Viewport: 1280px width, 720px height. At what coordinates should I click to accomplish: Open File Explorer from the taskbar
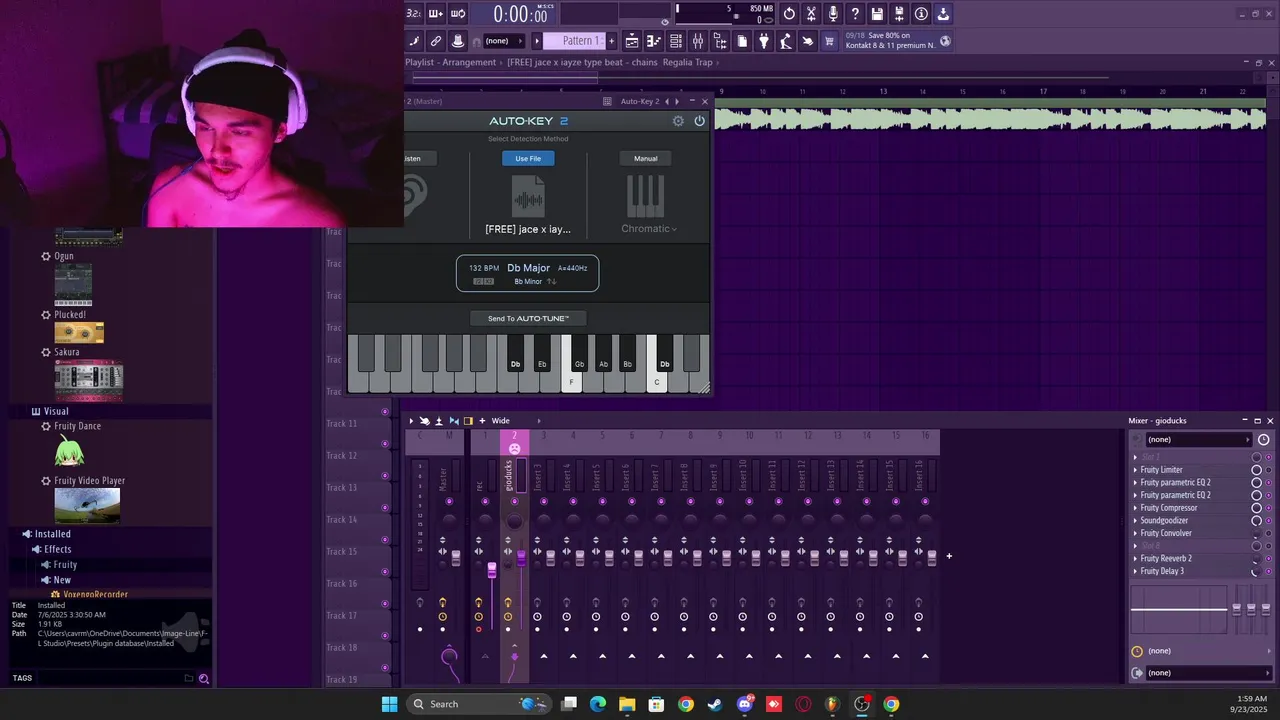627,704
